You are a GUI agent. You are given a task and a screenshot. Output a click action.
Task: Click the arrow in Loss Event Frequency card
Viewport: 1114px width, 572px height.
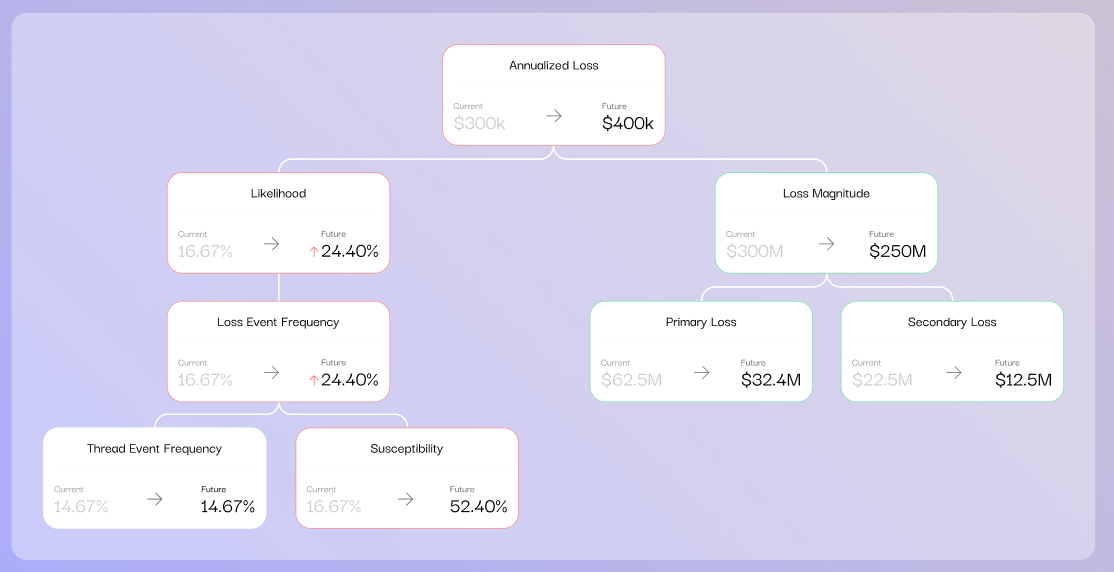coord(271,372)
